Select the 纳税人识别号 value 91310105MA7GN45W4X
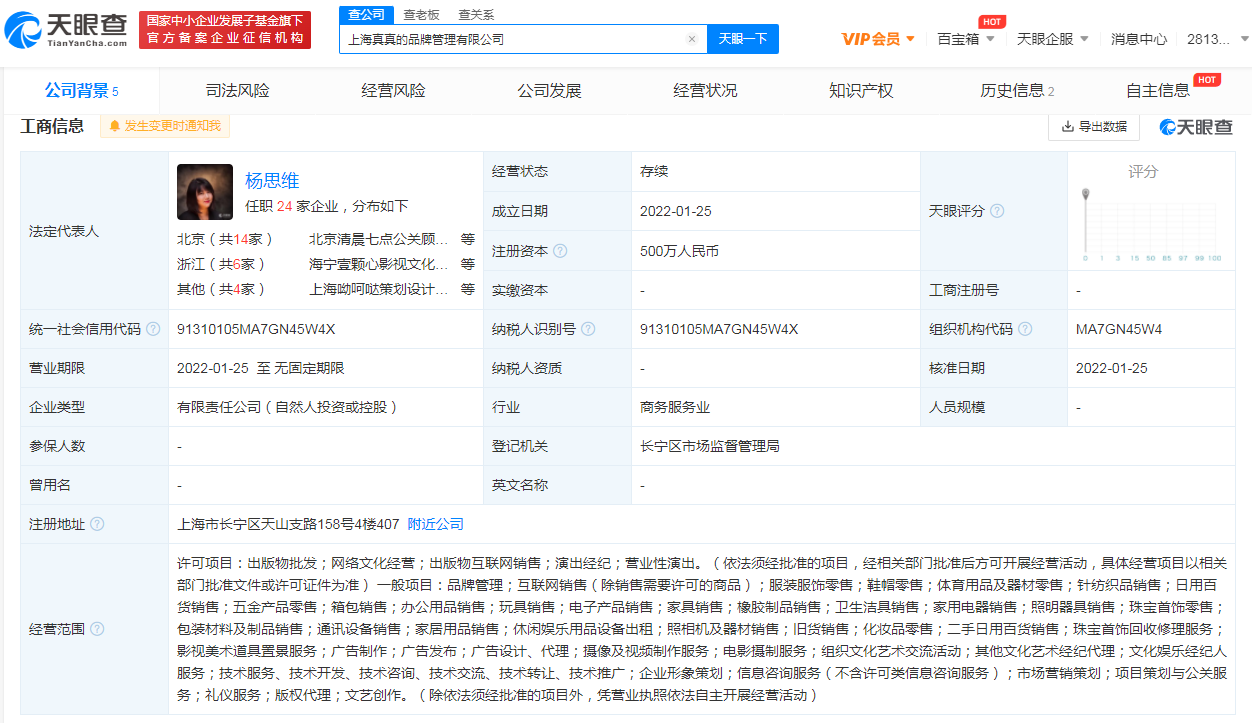Image resolution: width=1252 pixels, height=723 pixels. tap(719, 329)
